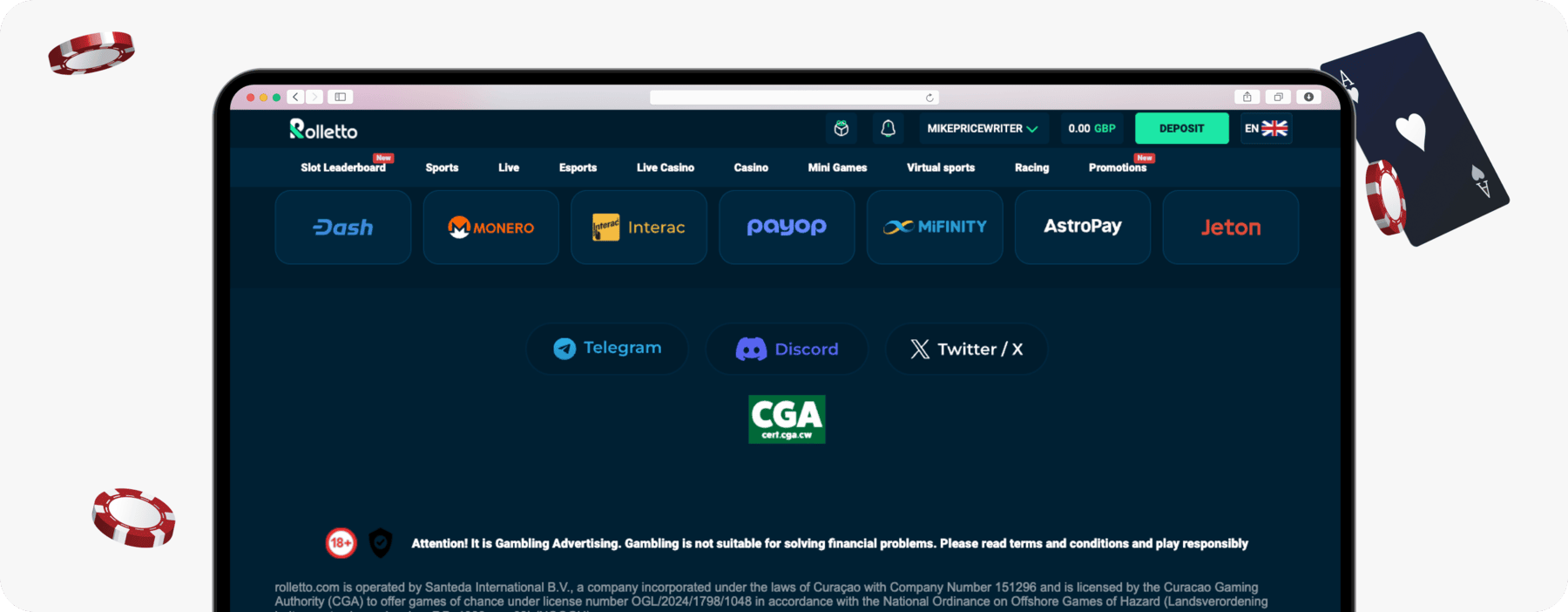The height and width of the screenshot is (612, 1568).
Task: Click the CGA certification badge
Action: pos(787,419)
